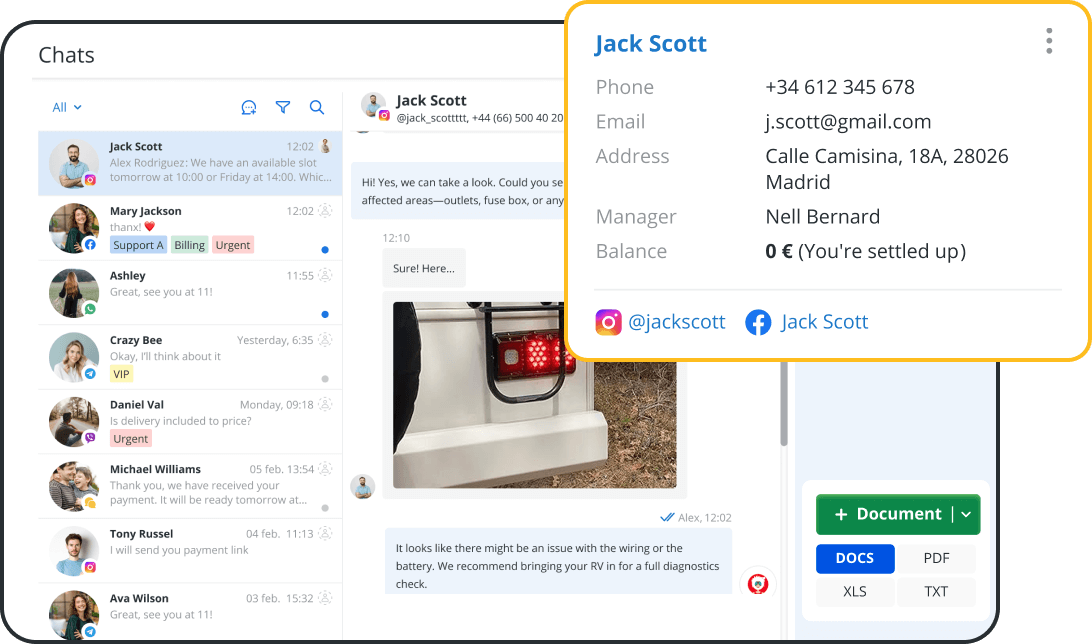Open the Daniel Val conversation
This screenshot has height=644, width=1092.
190,421
